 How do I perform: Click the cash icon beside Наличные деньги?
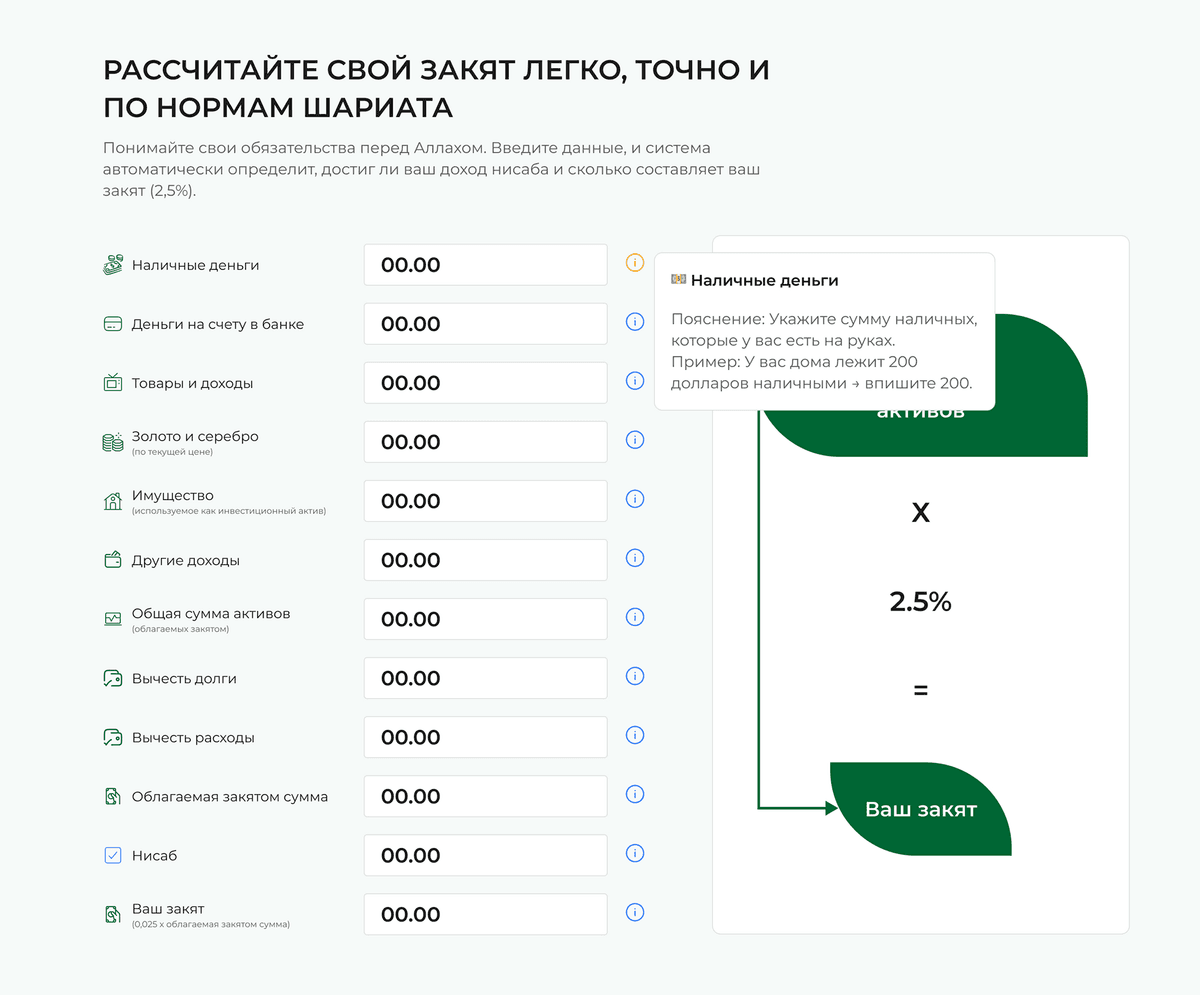(x=113, y=265)
